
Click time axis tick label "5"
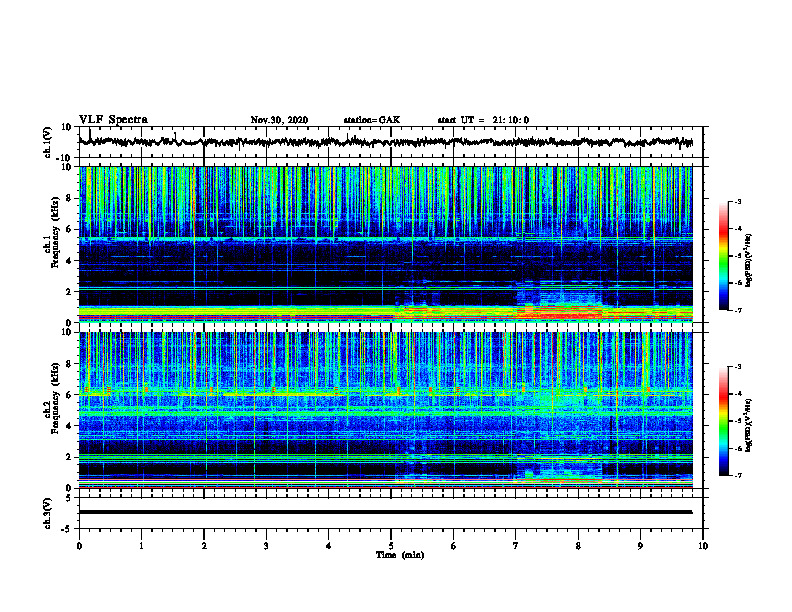coord(391,546)
